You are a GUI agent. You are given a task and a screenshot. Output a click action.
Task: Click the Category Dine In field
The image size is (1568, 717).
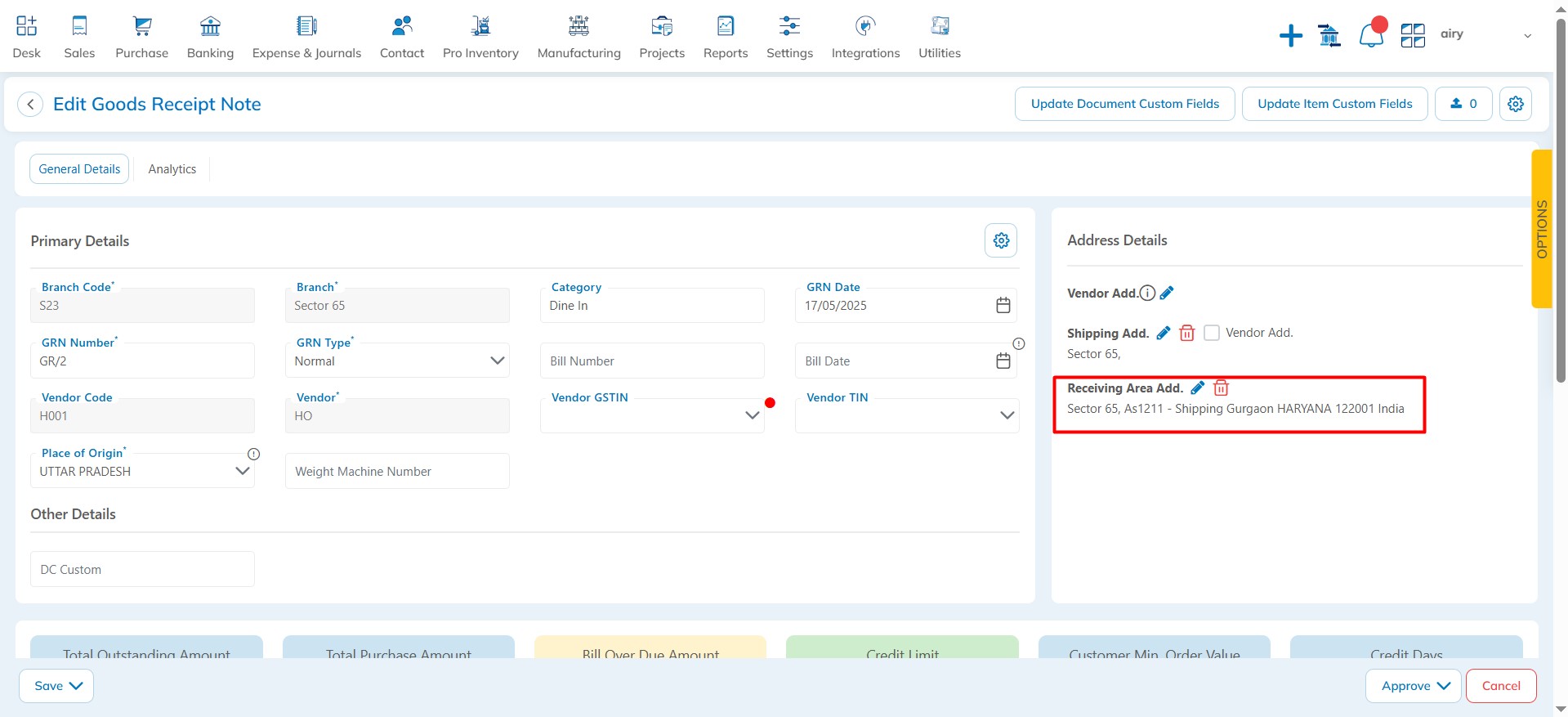pos(652,305)
